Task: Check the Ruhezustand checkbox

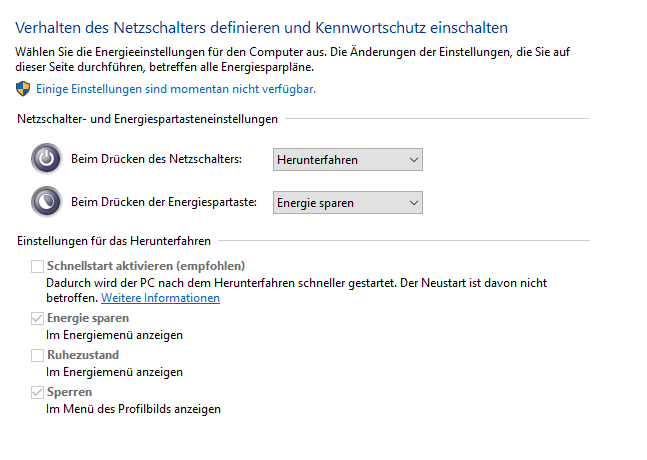Action: 38,355
